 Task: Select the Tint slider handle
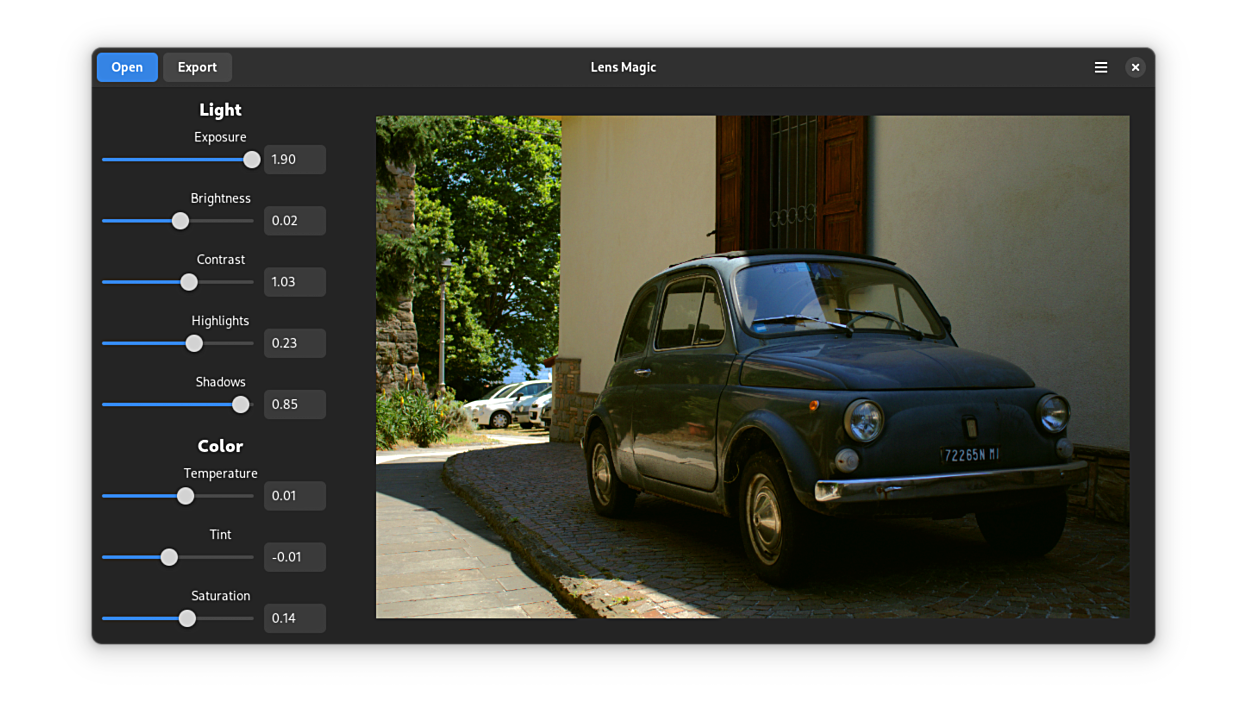pyautogui.click(x=169, y=557)
